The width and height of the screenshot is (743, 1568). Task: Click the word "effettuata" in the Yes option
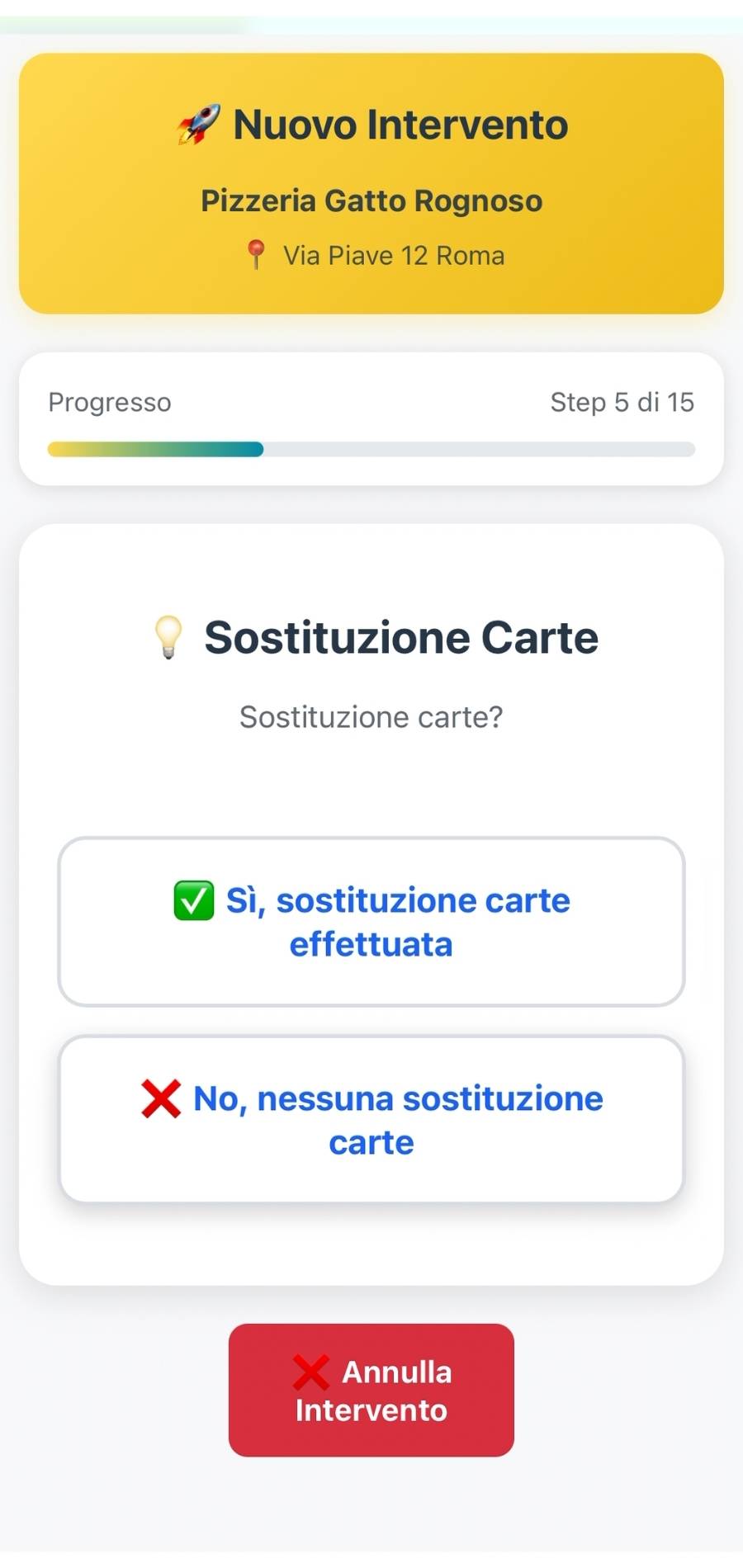371,945
